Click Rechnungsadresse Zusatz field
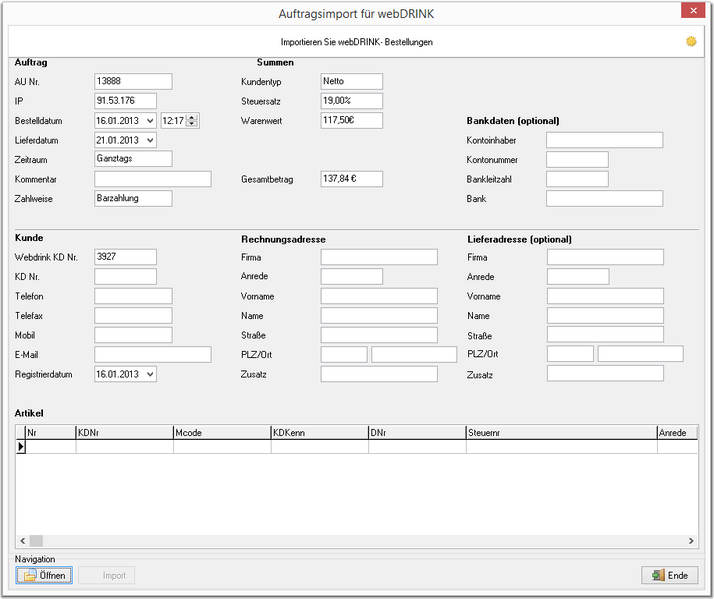This screenshot has width=714, height=599. (x=379, y=374)
